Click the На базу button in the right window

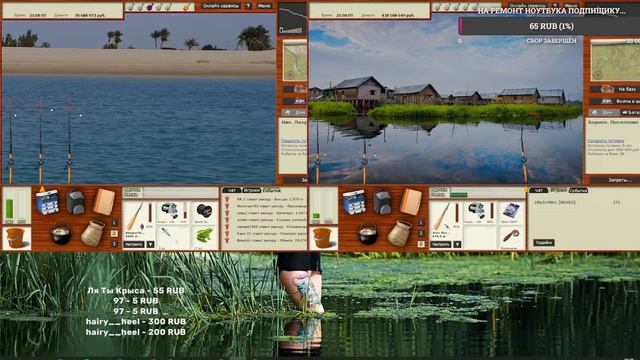pos(614,89)
